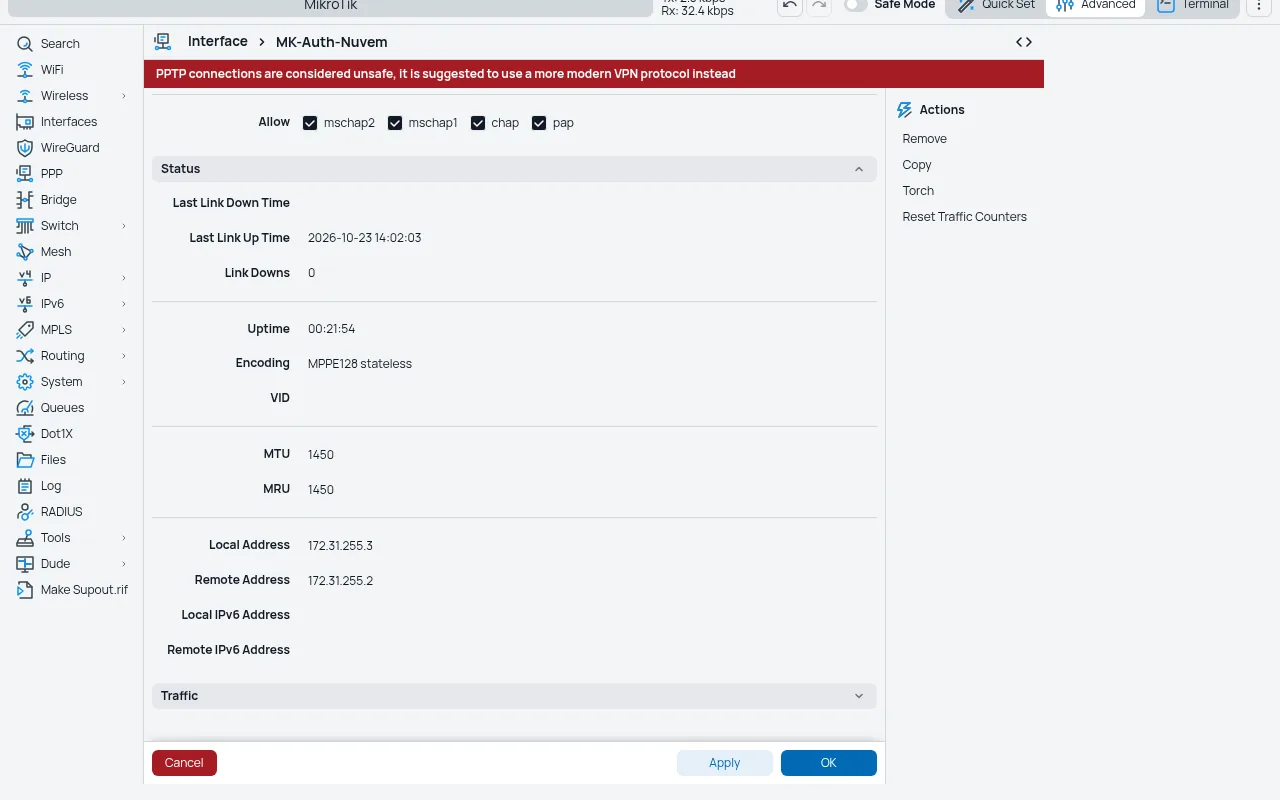1280x800 pixels.
Task: Open the Log icon
Action: point(25,486)
